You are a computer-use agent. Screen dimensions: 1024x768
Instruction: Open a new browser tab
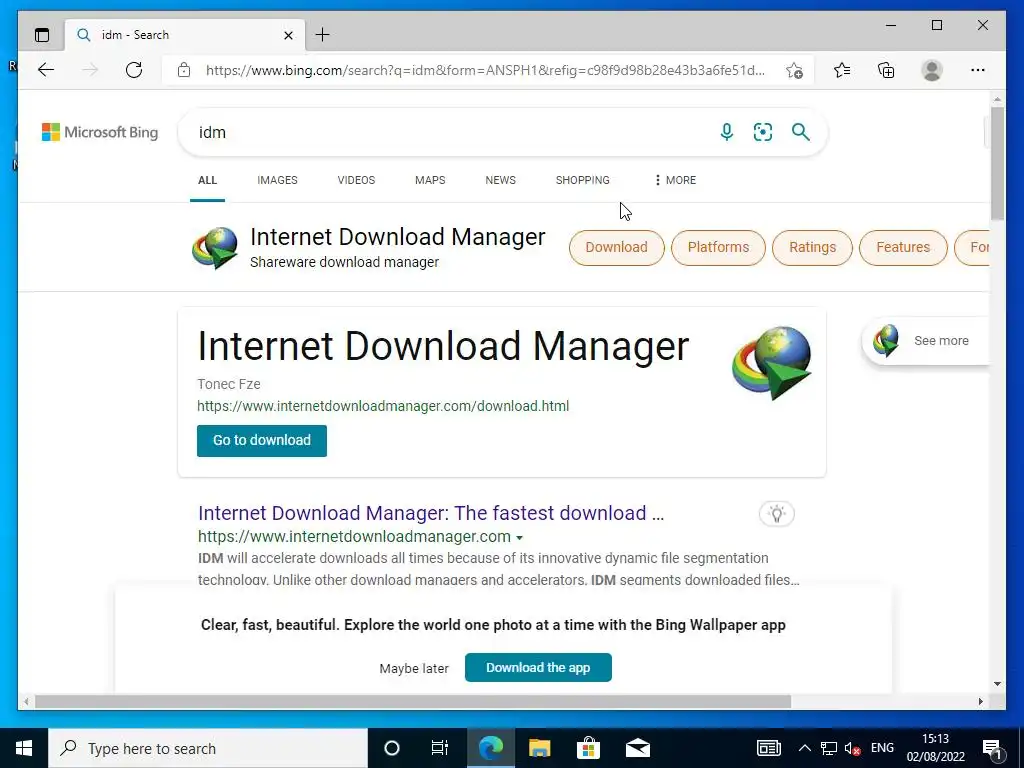pos(323,35)
